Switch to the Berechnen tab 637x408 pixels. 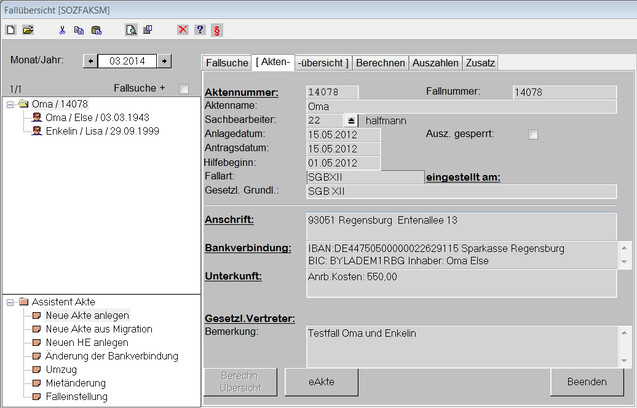pyautogui.click(x=380, y=62)
